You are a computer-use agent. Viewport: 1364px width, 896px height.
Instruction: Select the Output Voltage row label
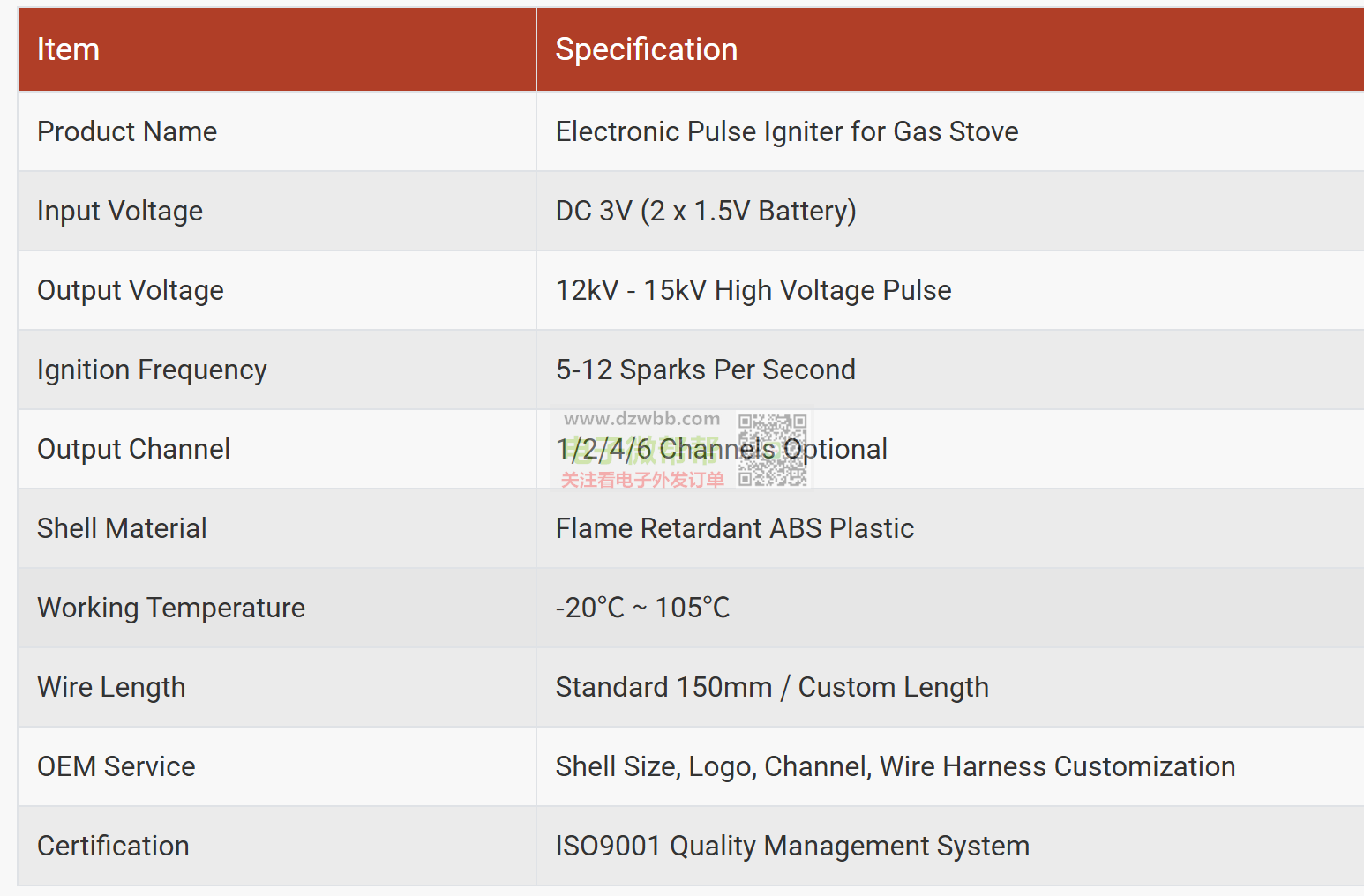tap(131, 290)
